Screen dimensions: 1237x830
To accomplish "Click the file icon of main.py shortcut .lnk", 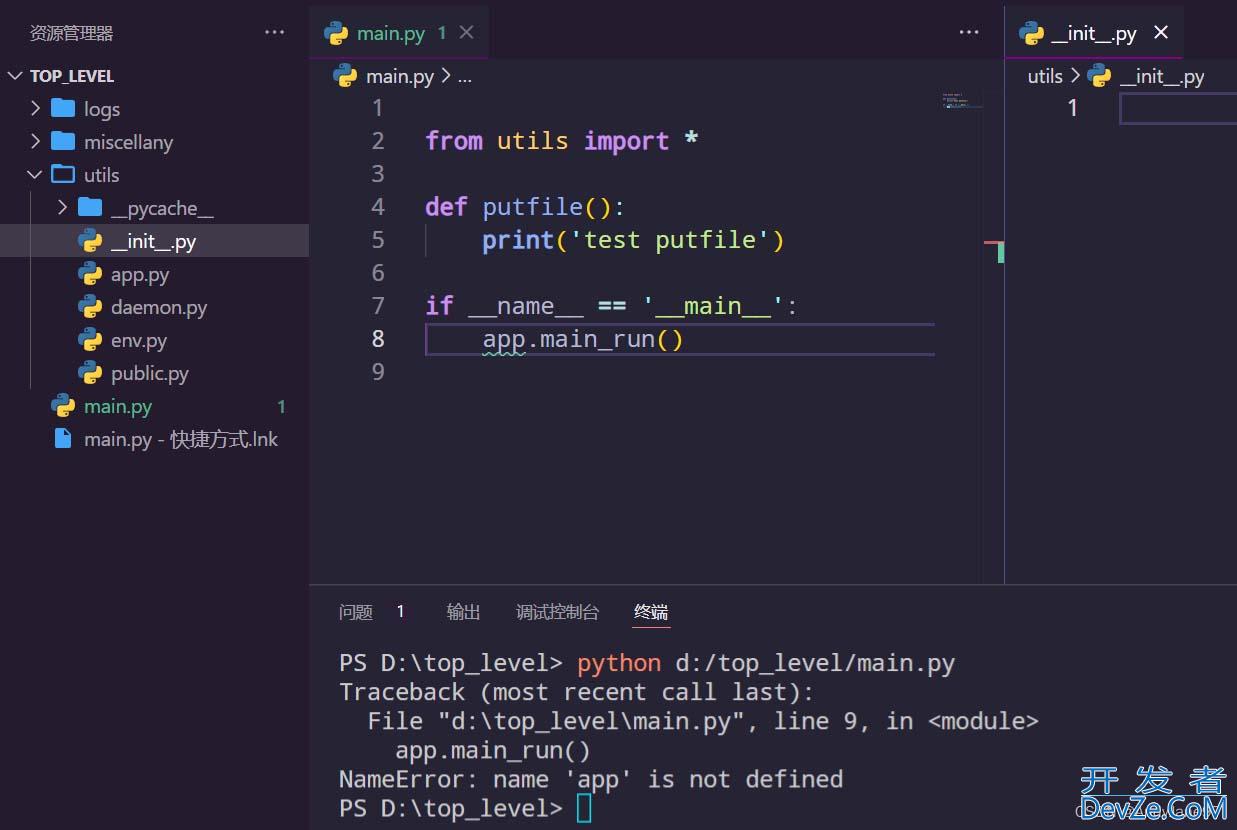I will pos(63,439).
